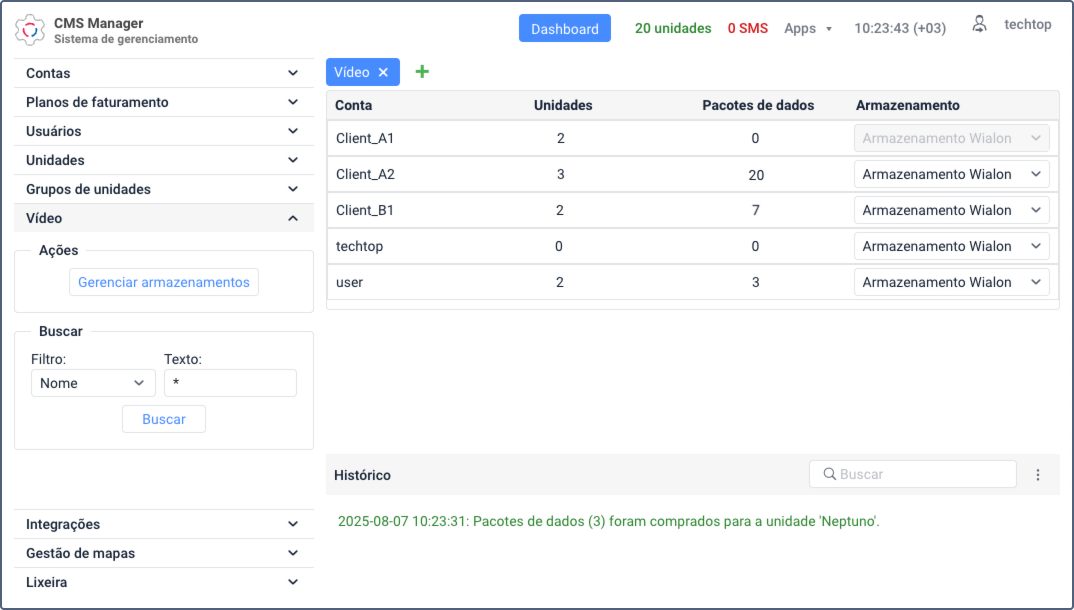Click data packet value 7 for Client_B1
This screenshot has width=1074, height=610.
point(755,210)
